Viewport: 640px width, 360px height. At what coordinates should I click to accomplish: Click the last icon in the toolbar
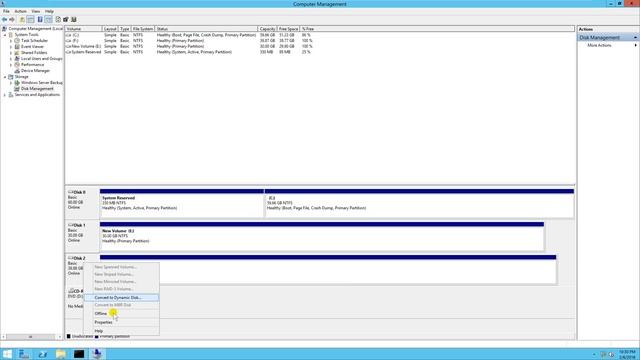(x=74, y=20)
